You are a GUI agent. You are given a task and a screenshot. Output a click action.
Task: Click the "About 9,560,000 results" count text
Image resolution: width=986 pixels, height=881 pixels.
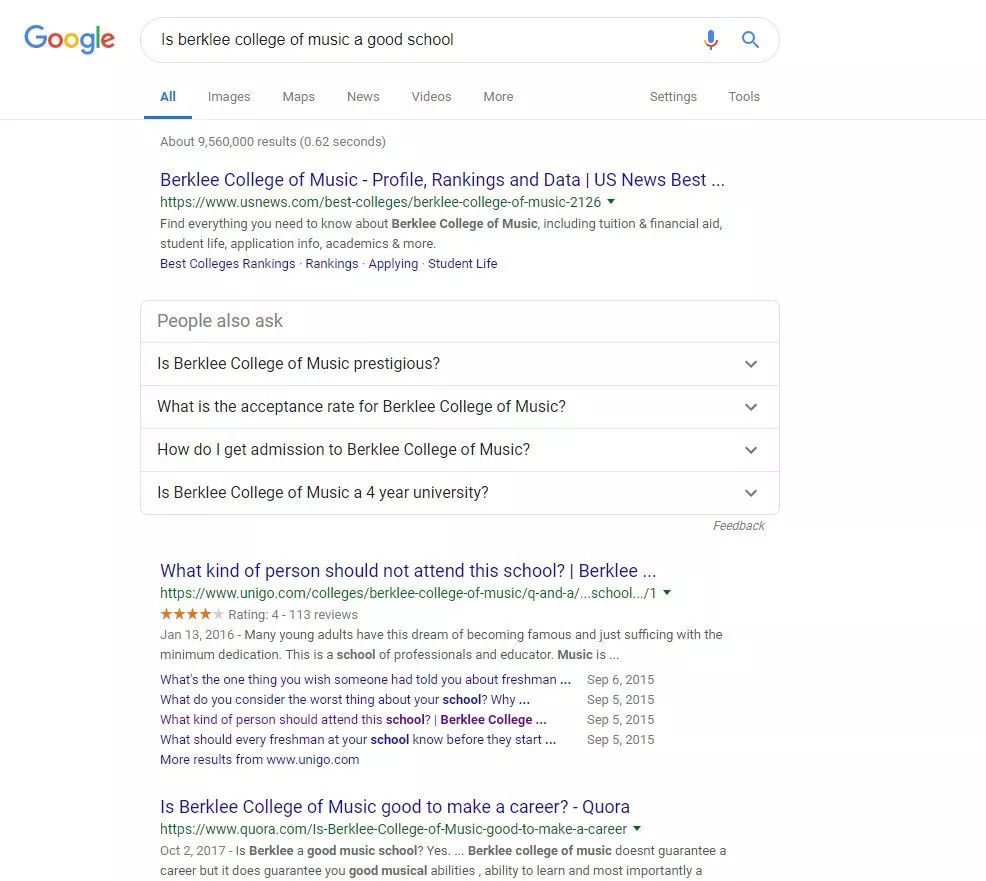(x=273, y=142)
